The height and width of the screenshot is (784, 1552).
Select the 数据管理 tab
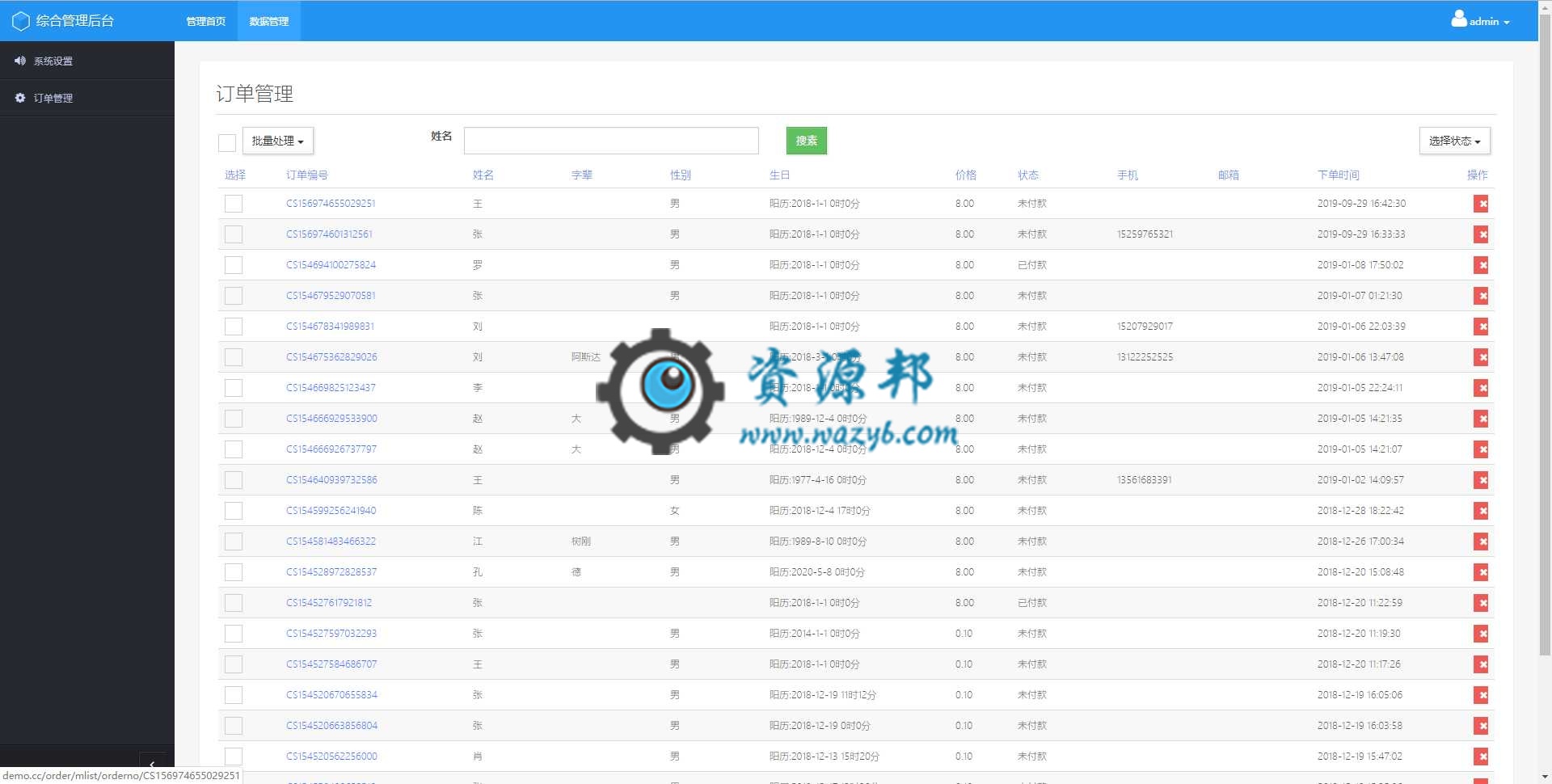coord(269,21)
